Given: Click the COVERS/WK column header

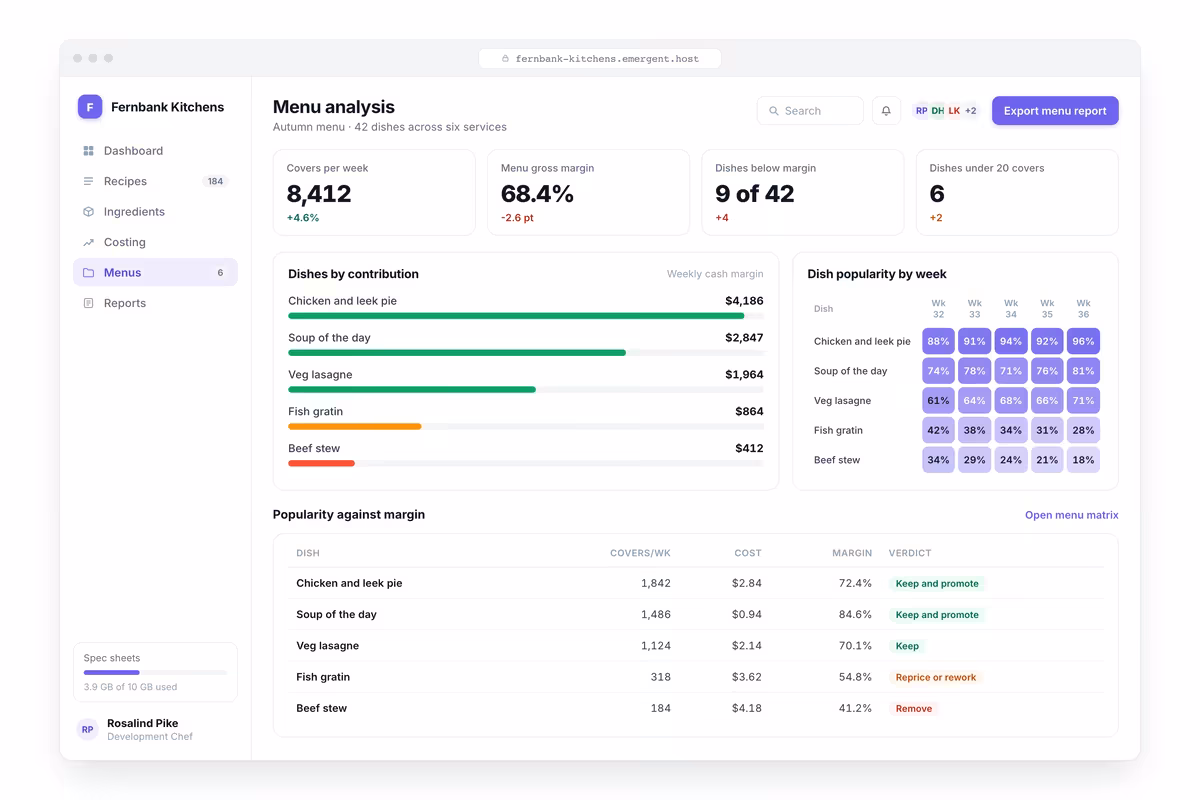Looking at the screenshot, I should click(640, 553).
